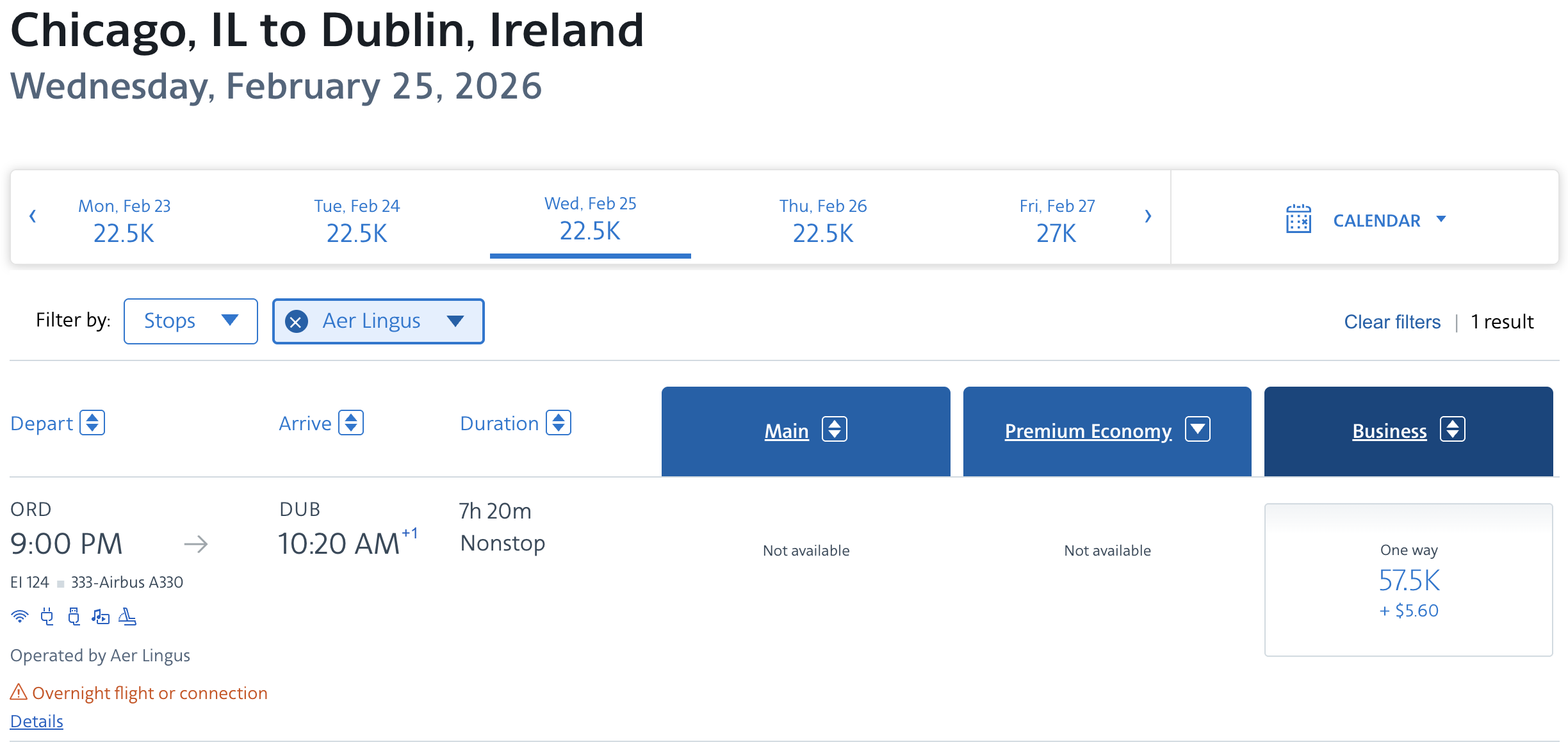The height and width of the screenshot is (749, 1568).
Task: Sort flights by Depart time
Action: tap(92, 423)
